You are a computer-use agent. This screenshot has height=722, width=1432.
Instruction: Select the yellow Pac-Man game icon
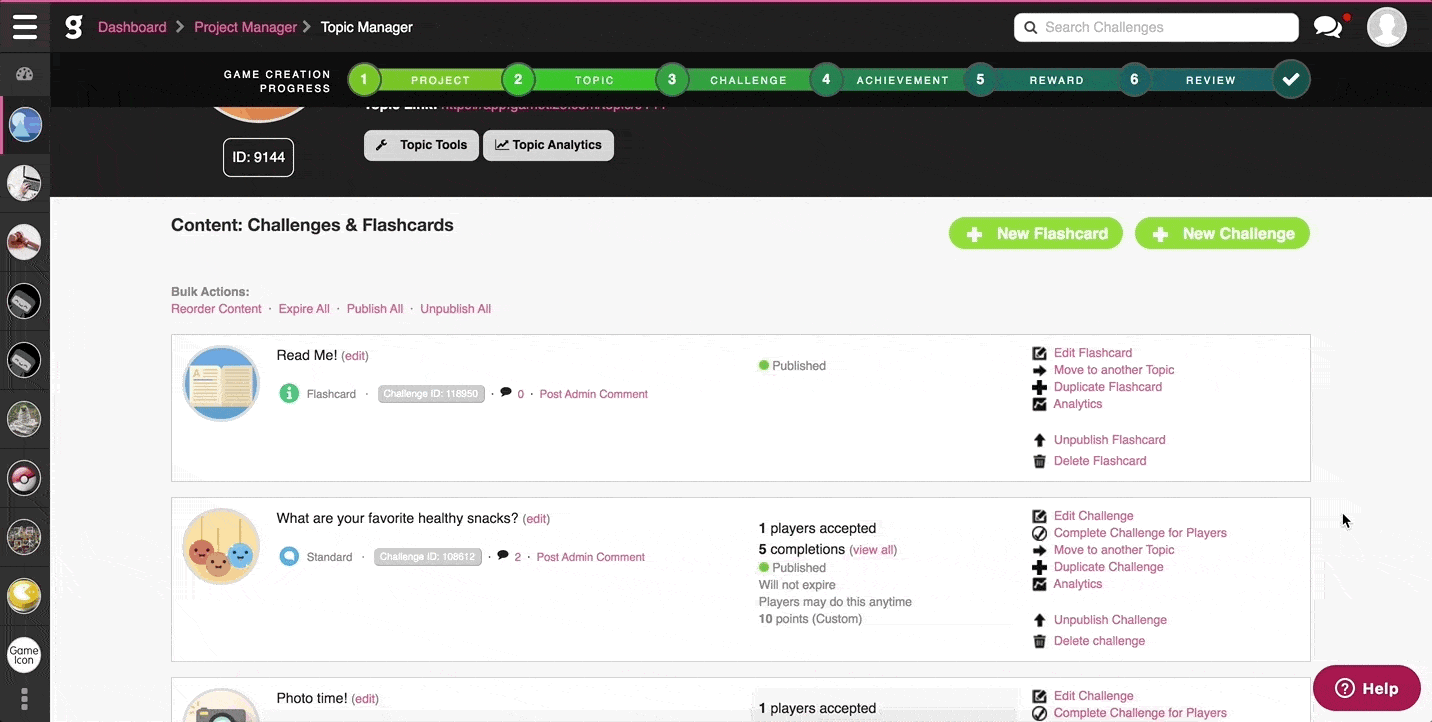(x=24, y=596)
